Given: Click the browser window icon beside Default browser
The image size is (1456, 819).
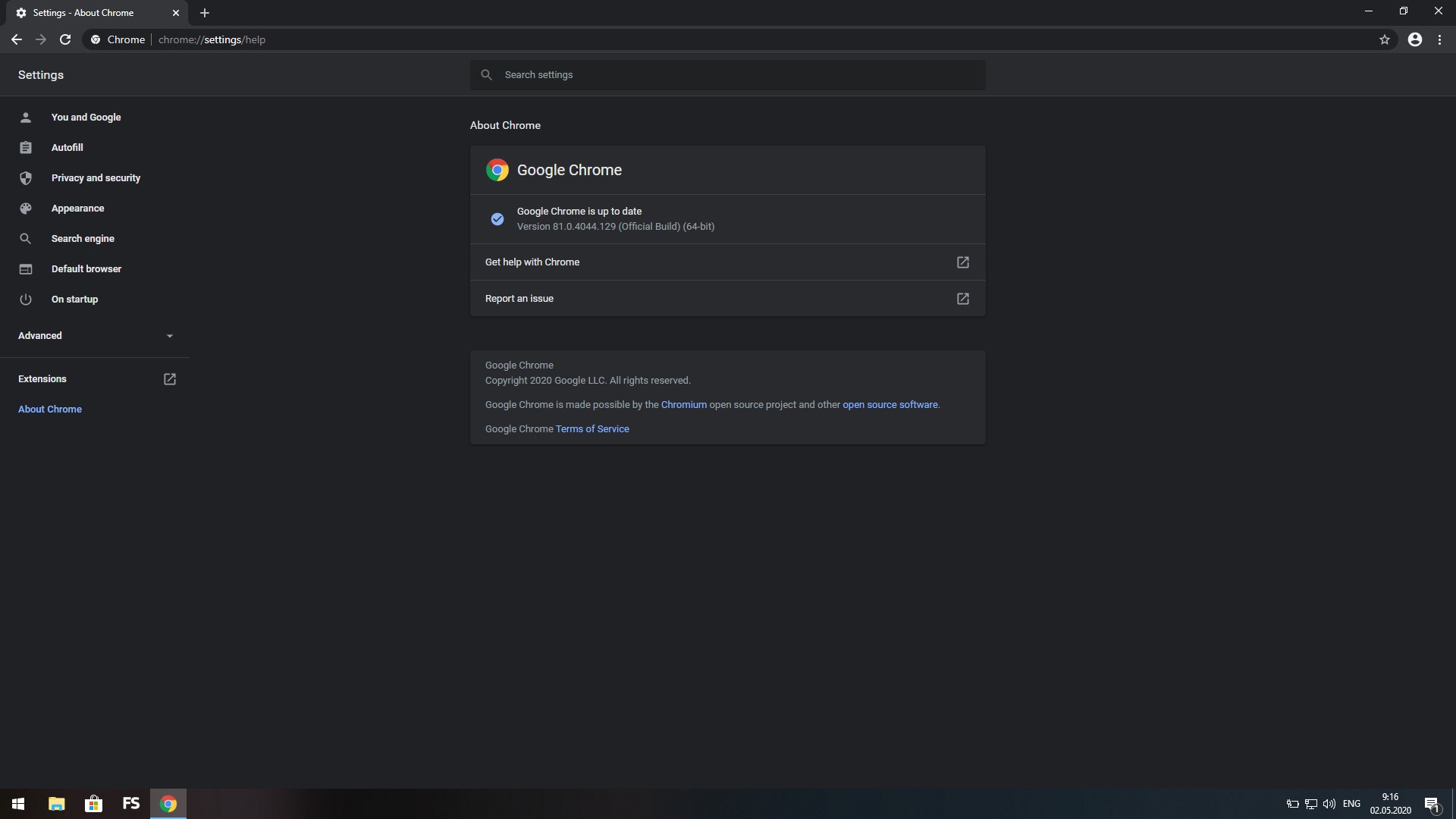Looking at the screenshot, I should click(x=26, y=268).
